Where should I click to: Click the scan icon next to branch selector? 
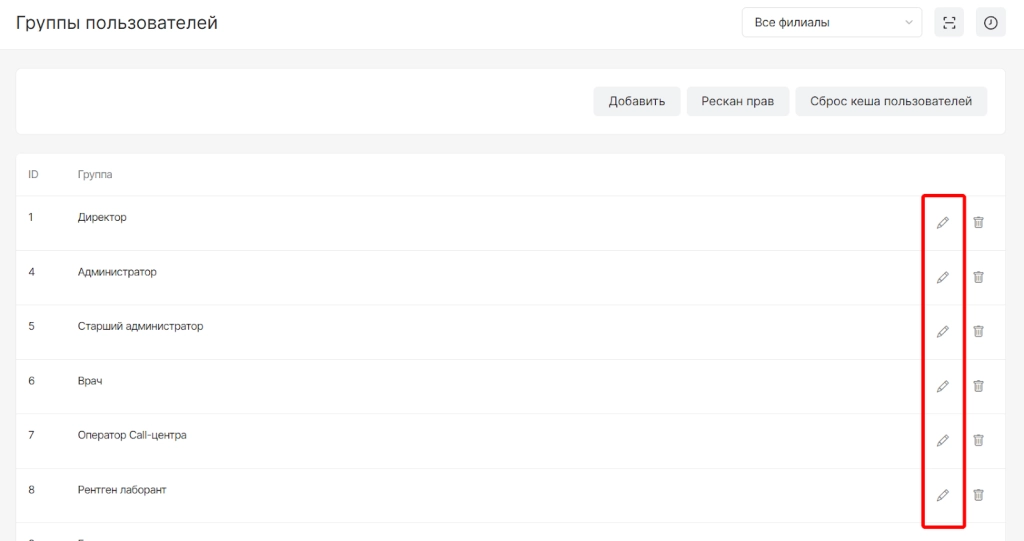pyautogui.click(x=949, y=23)
